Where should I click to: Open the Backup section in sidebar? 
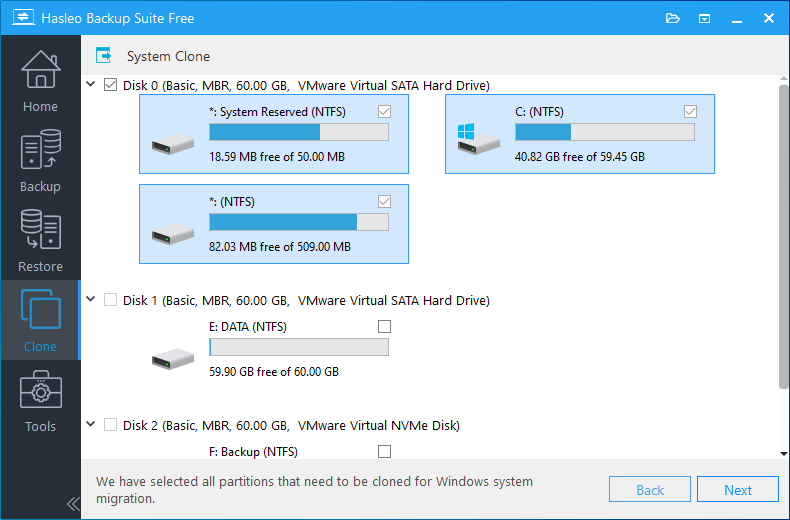[x=40, y=161]
